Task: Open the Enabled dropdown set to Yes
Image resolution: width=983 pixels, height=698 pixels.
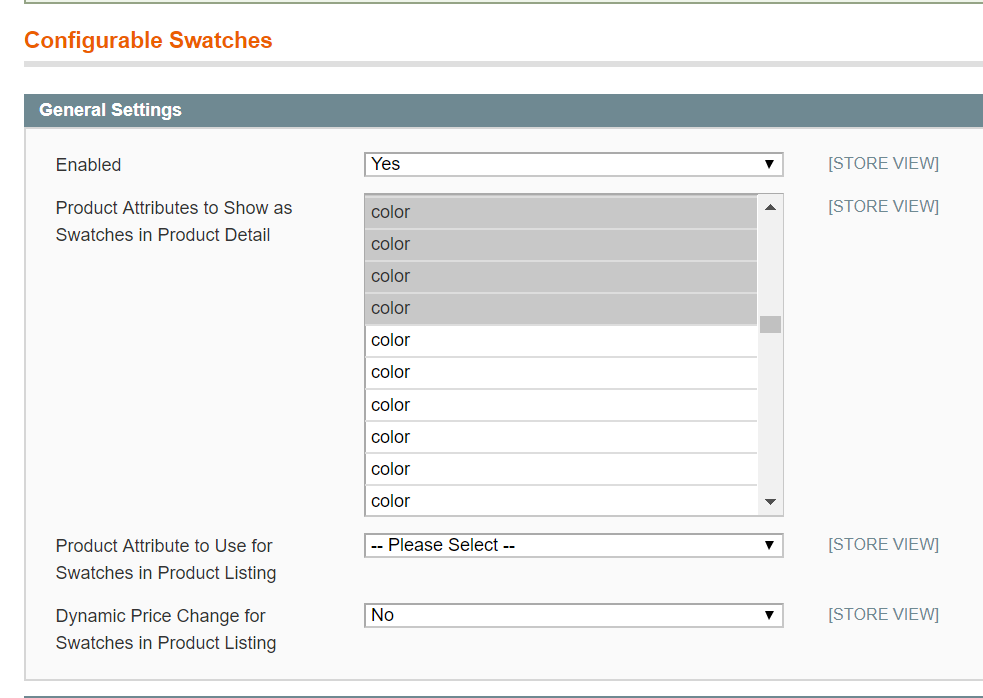Action: 572,164
